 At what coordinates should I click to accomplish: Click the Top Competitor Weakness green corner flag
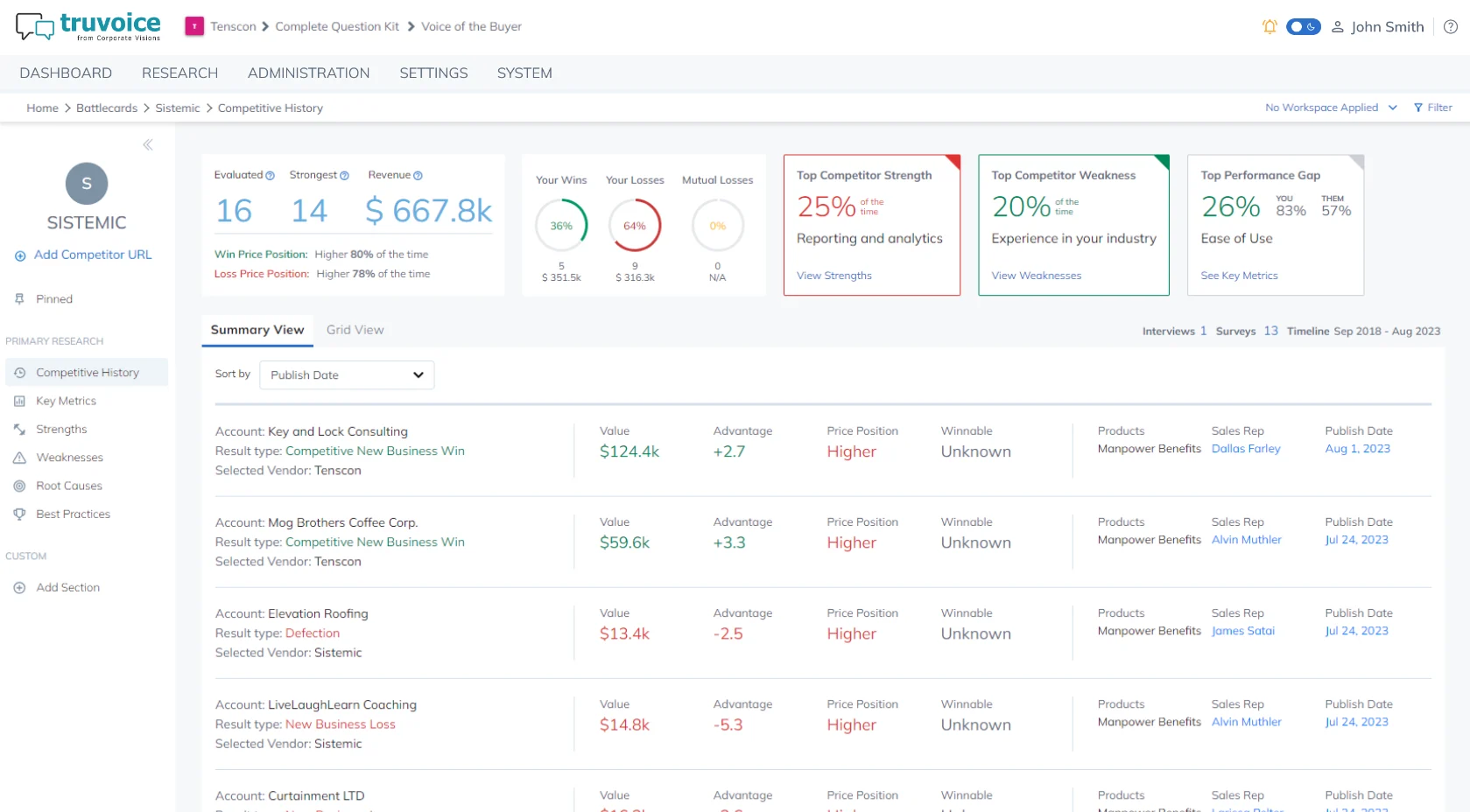1163,162
